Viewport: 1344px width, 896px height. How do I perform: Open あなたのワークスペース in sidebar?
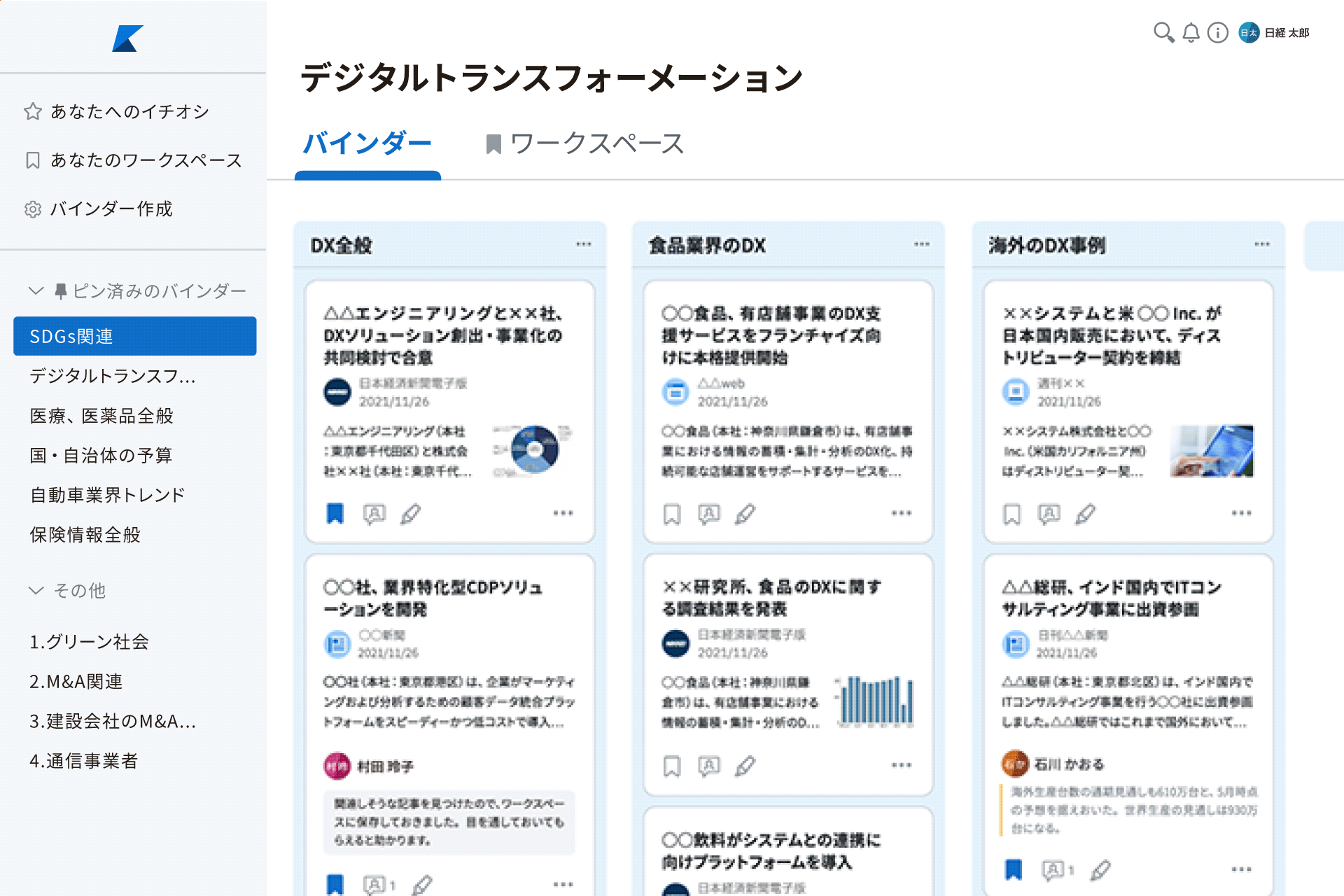click(134, 160)
